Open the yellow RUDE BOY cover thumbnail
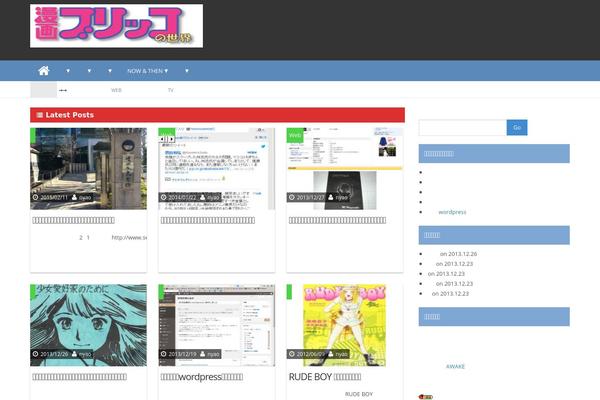Image resolution: width=600 pixels, height=400 pixels. point(345,325)
